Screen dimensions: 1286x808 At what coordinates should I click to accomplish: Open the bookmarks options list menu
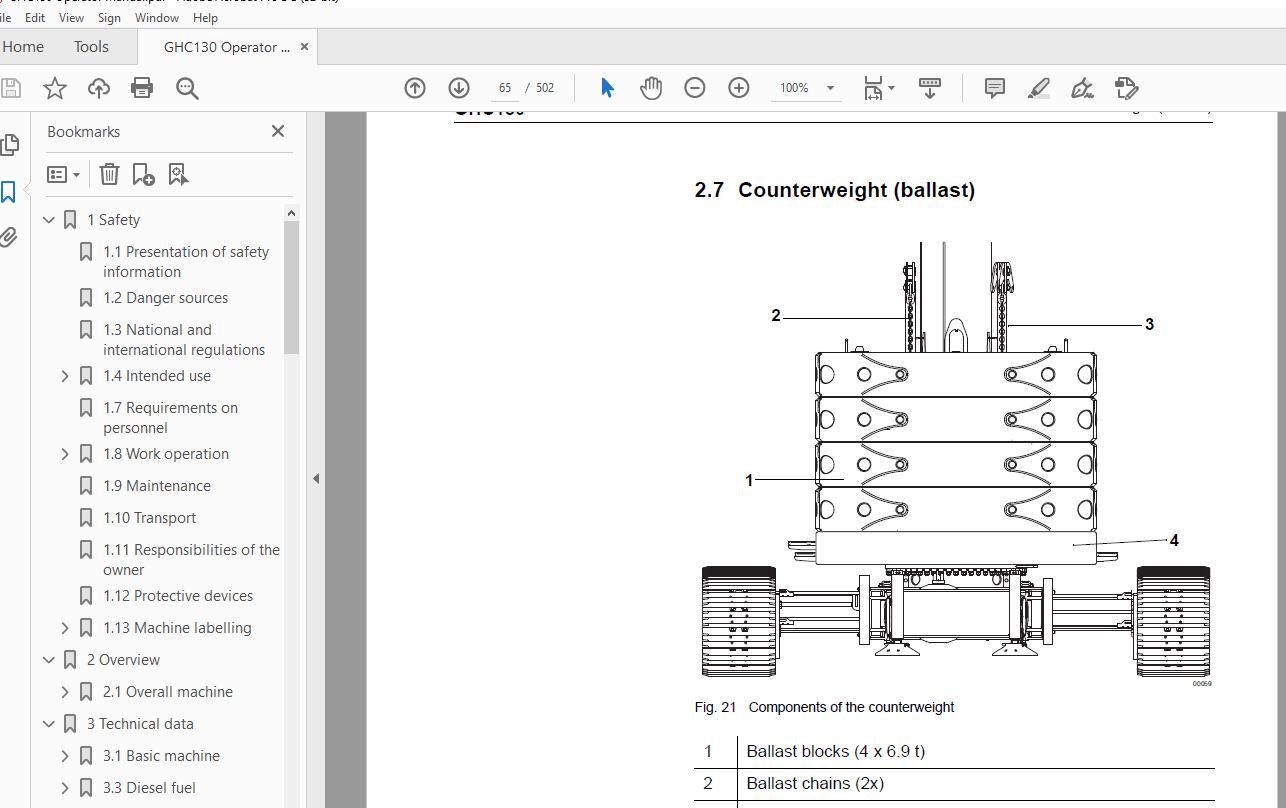pyautogui.click(x=63, y=174)
